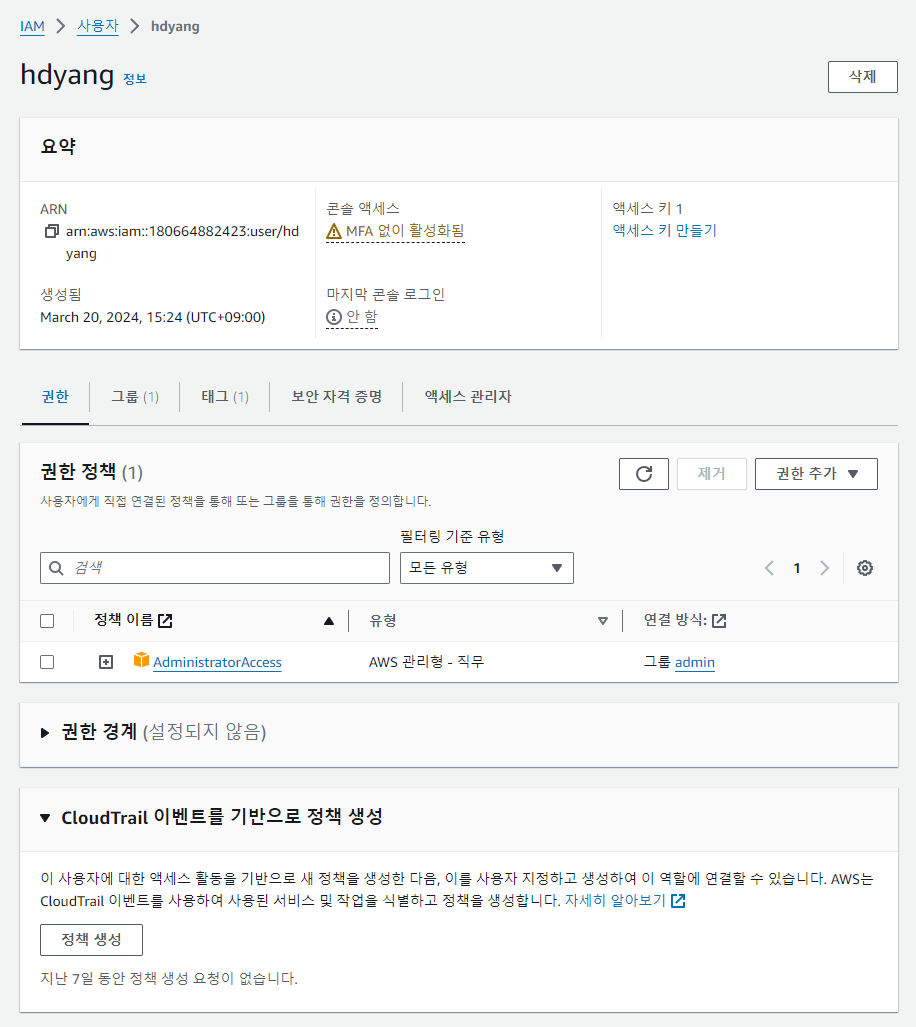This screenshot has height=1027, width=916.
Task: Go to 사용자 breadcrumb link
Action: click(98, 26)
